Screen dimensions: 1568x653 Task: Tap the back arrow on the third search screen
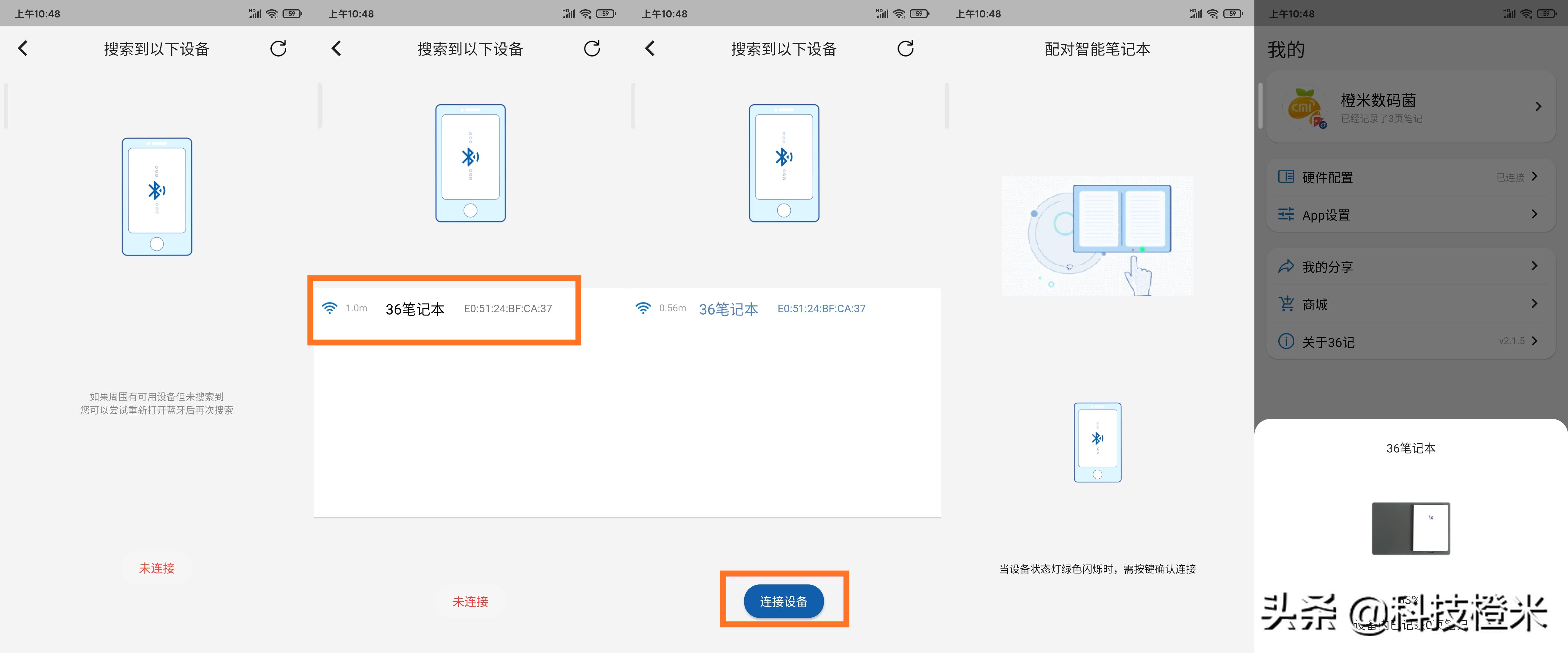click(650, 48)
